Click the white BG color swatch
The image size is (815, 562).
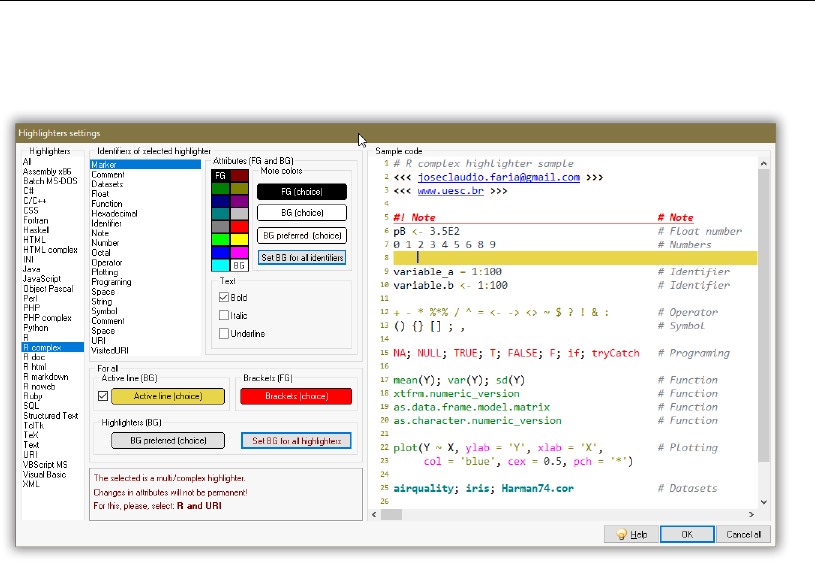click(x=239, y=266)
